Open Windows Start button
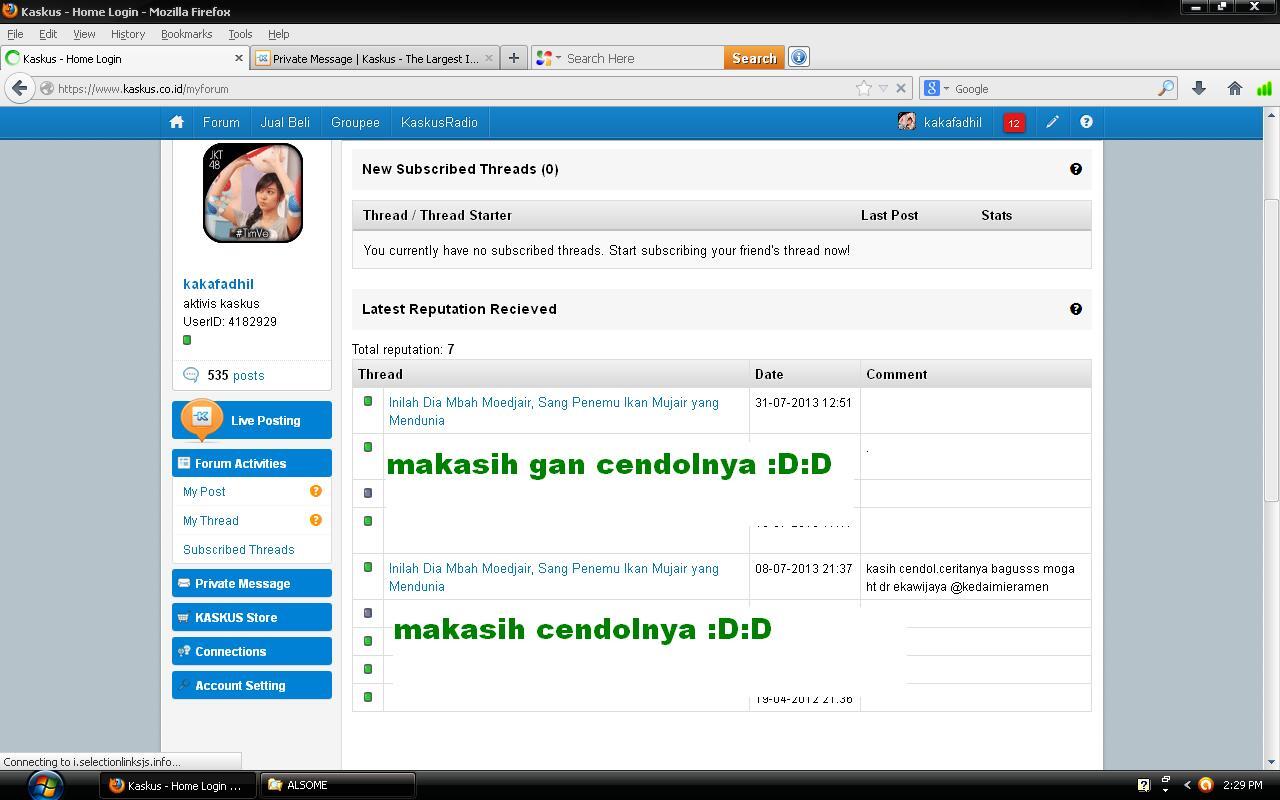Screen dimensions: 1280x800 click(x=45, y=785)
